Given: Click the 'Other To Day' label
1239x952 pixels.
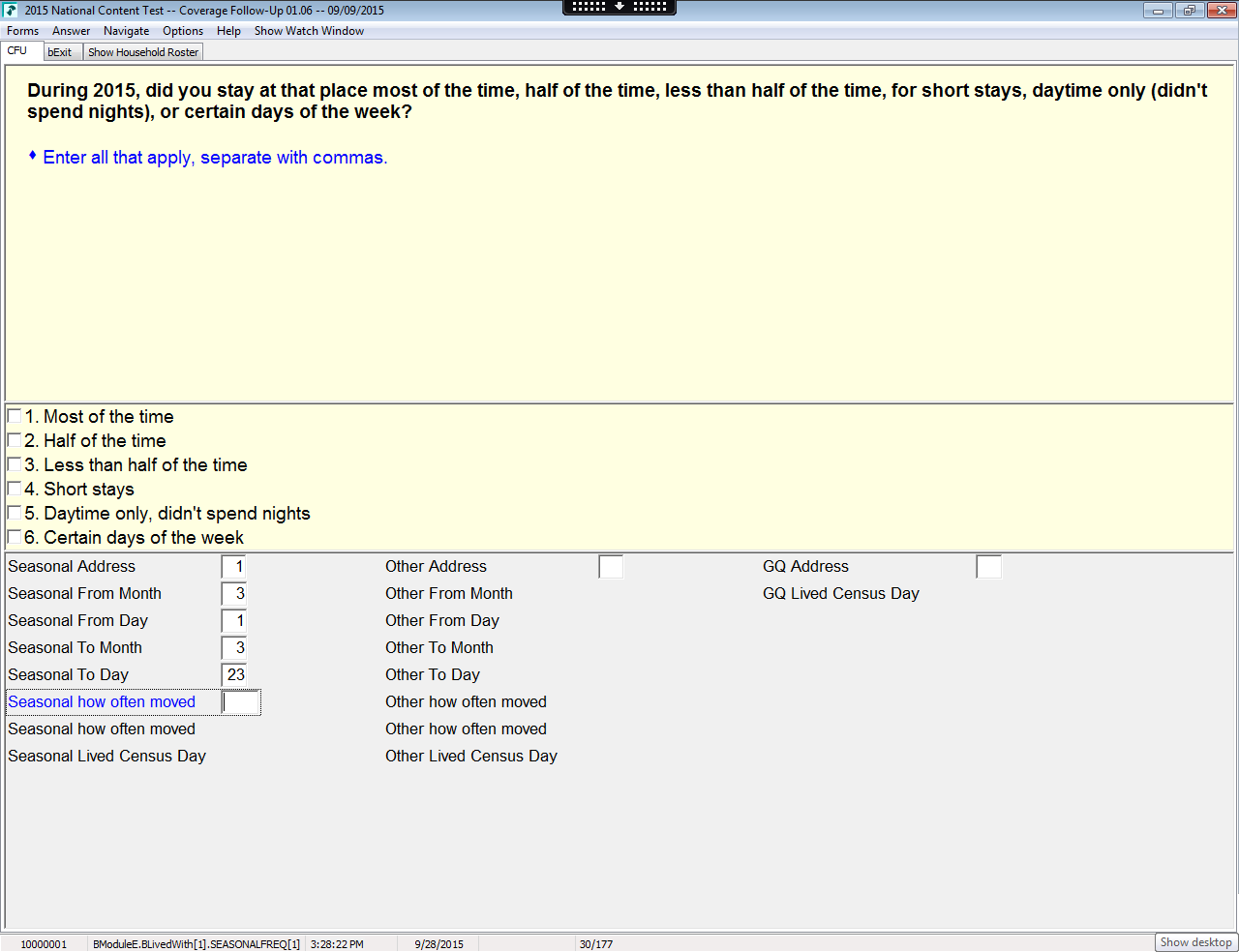Looking at the screenshot, I should pyautogui.click(x=433, y=675).
